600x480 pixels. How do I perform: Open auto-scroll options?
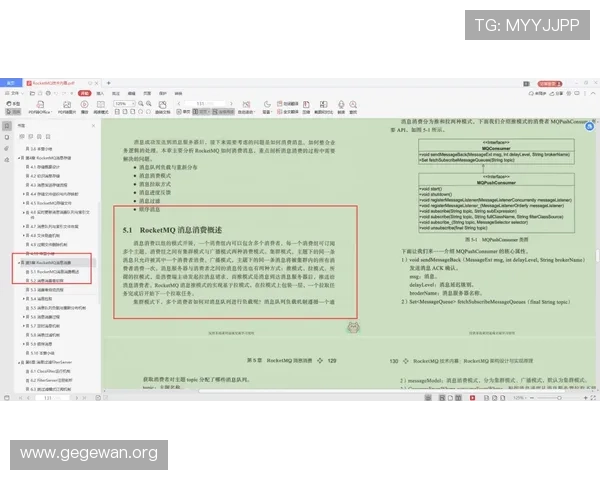[x=246, y=107]
